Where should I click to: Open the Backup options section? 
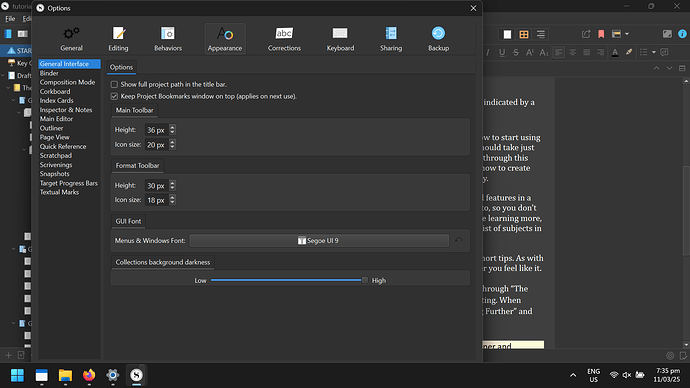[438, 39]
